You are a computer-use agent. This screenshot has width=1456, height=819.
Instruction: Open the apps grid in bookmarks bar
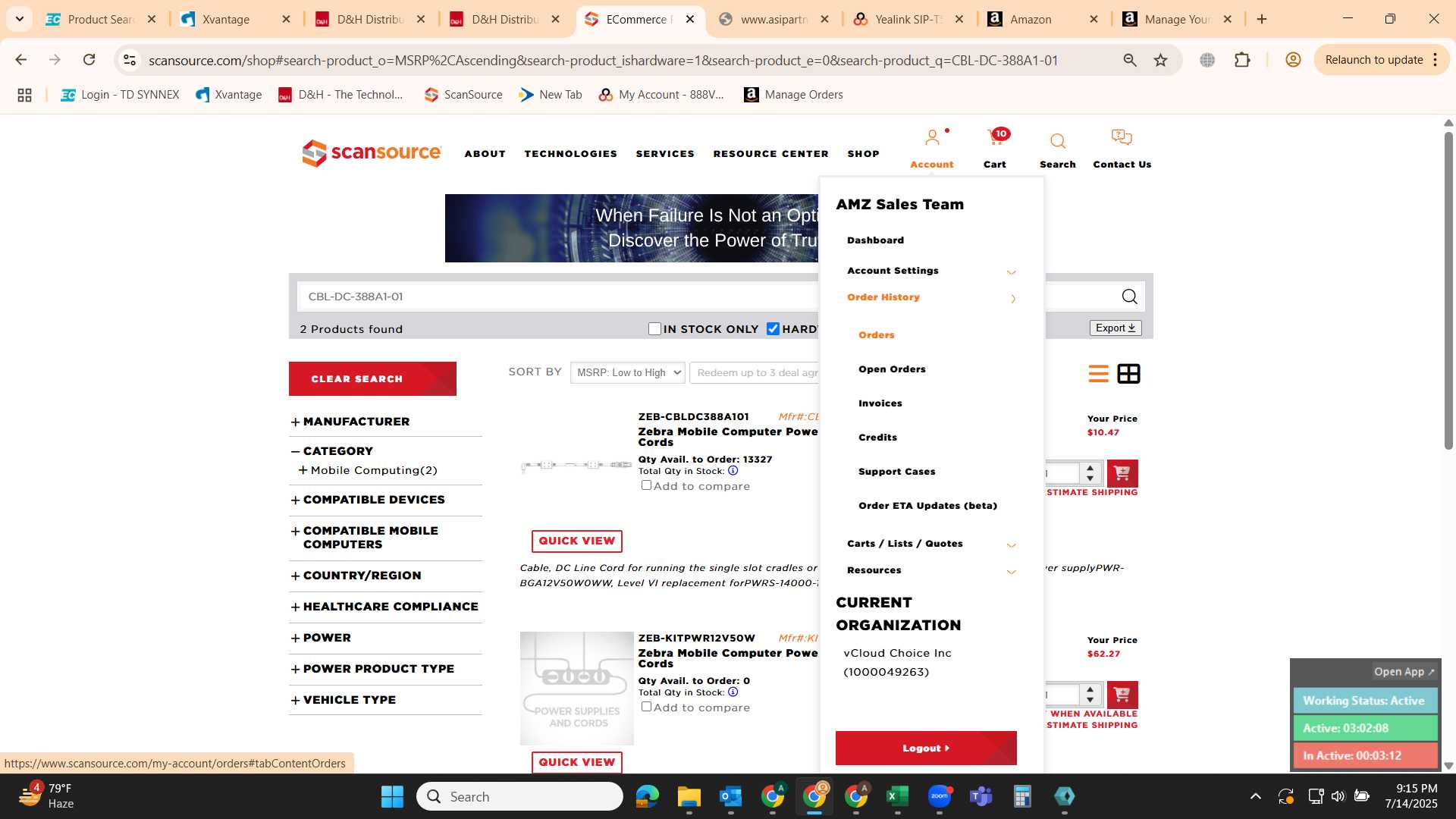24,95
